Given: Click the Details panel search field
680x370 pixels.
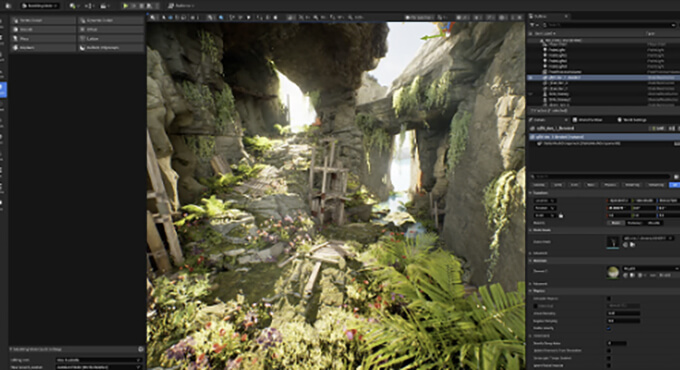Looking at the screenshot, I should 601,177.
